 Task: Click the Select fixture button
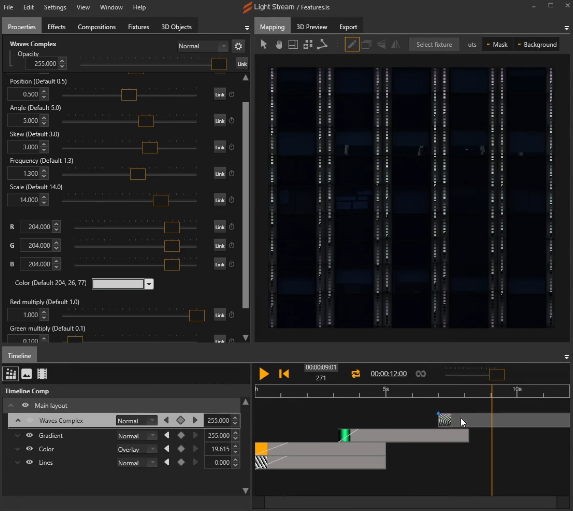[434, 45]
